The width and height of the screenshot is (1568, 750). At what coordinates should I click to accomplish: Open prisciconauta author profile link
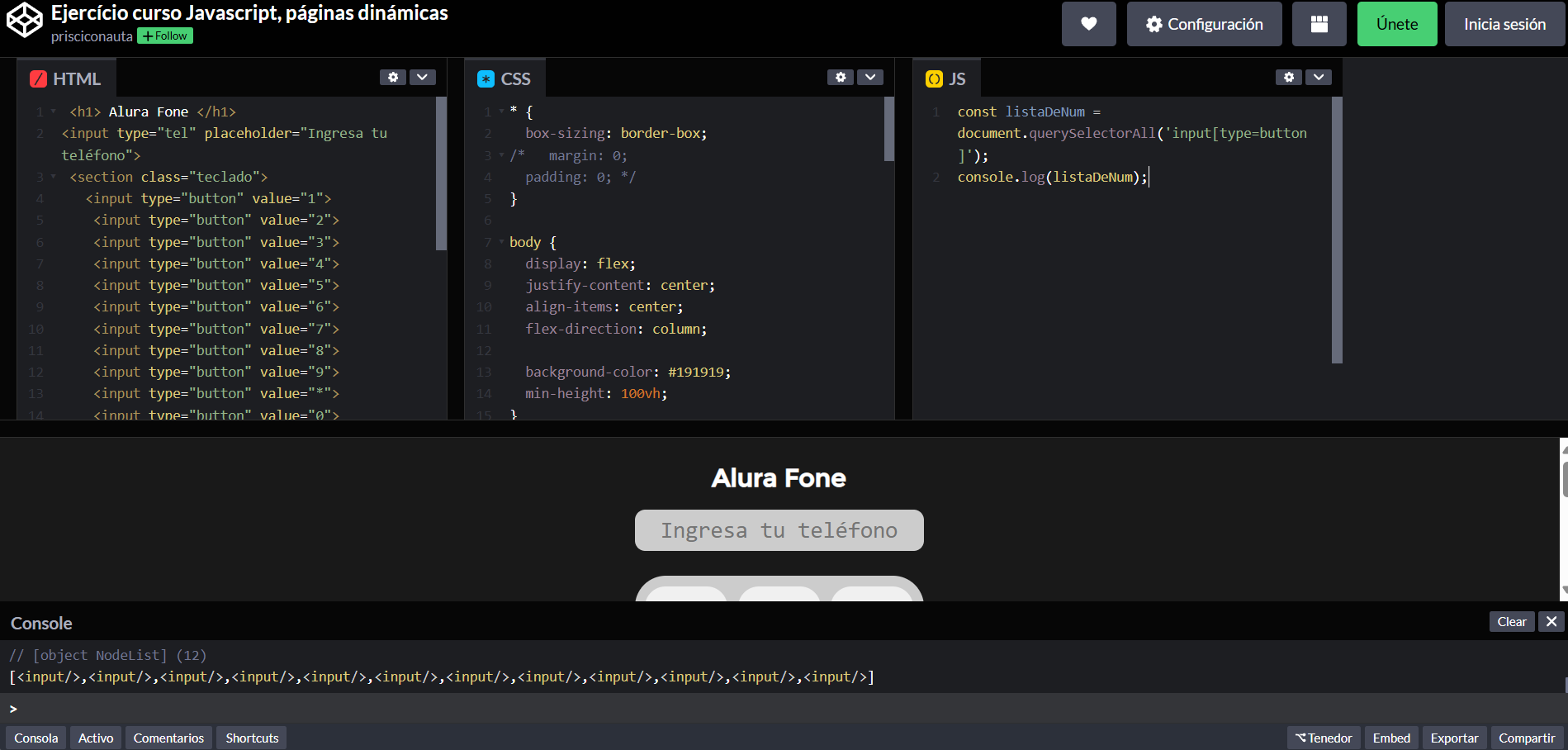92,36
